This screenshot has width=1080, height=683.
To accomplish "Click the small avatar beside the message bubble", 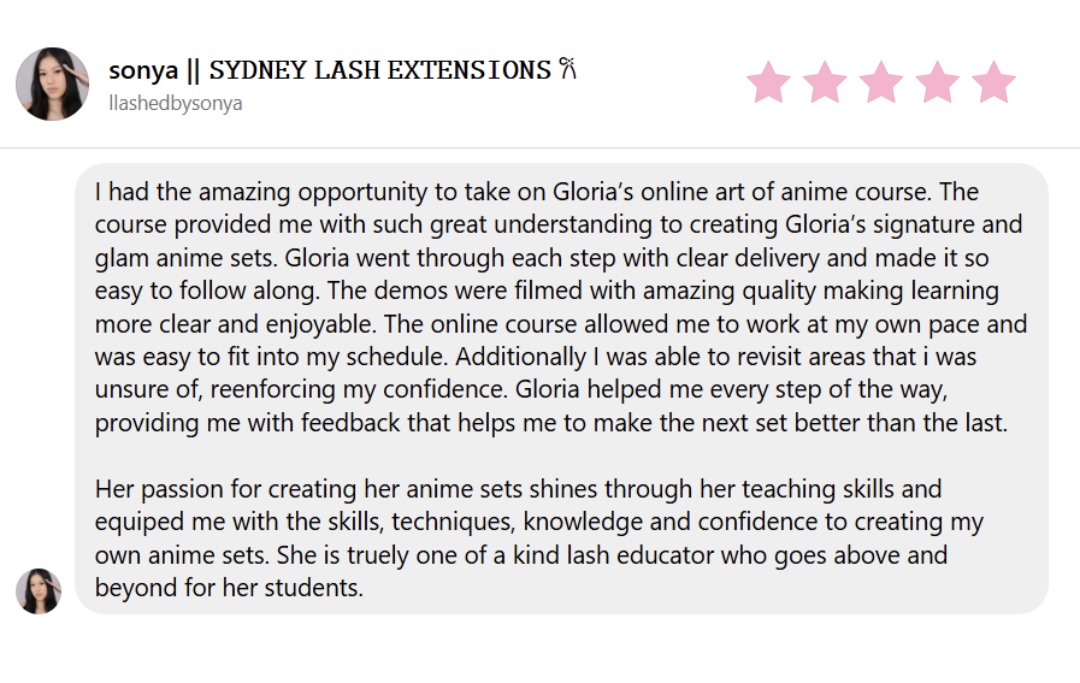I will (x=38, y=590).
